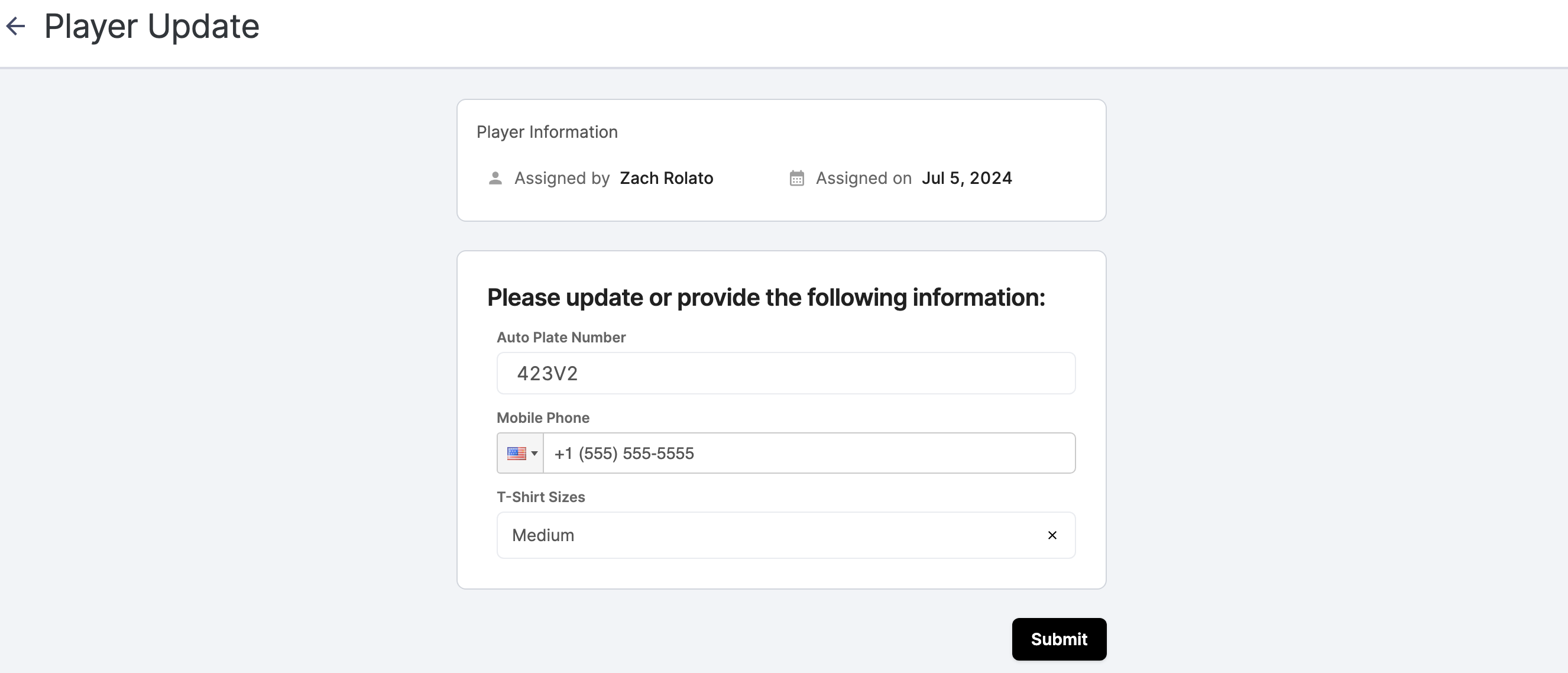Select the Medium value in T-Shirt Sizes
This screenshot has width=1568, height=673.
coord(542,535)
